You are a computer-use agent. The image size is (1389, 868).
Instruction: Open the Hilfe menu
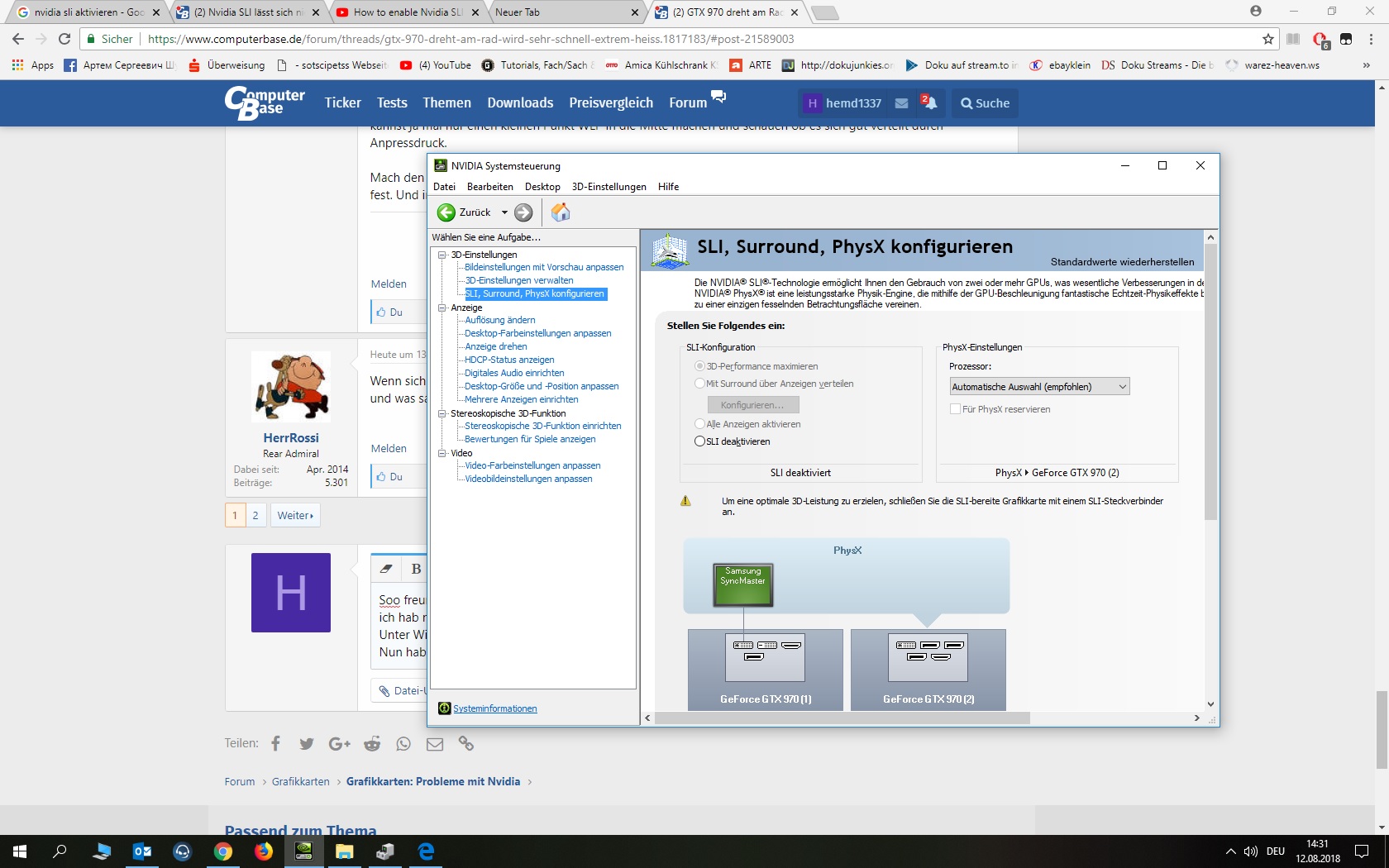[668, 187]
